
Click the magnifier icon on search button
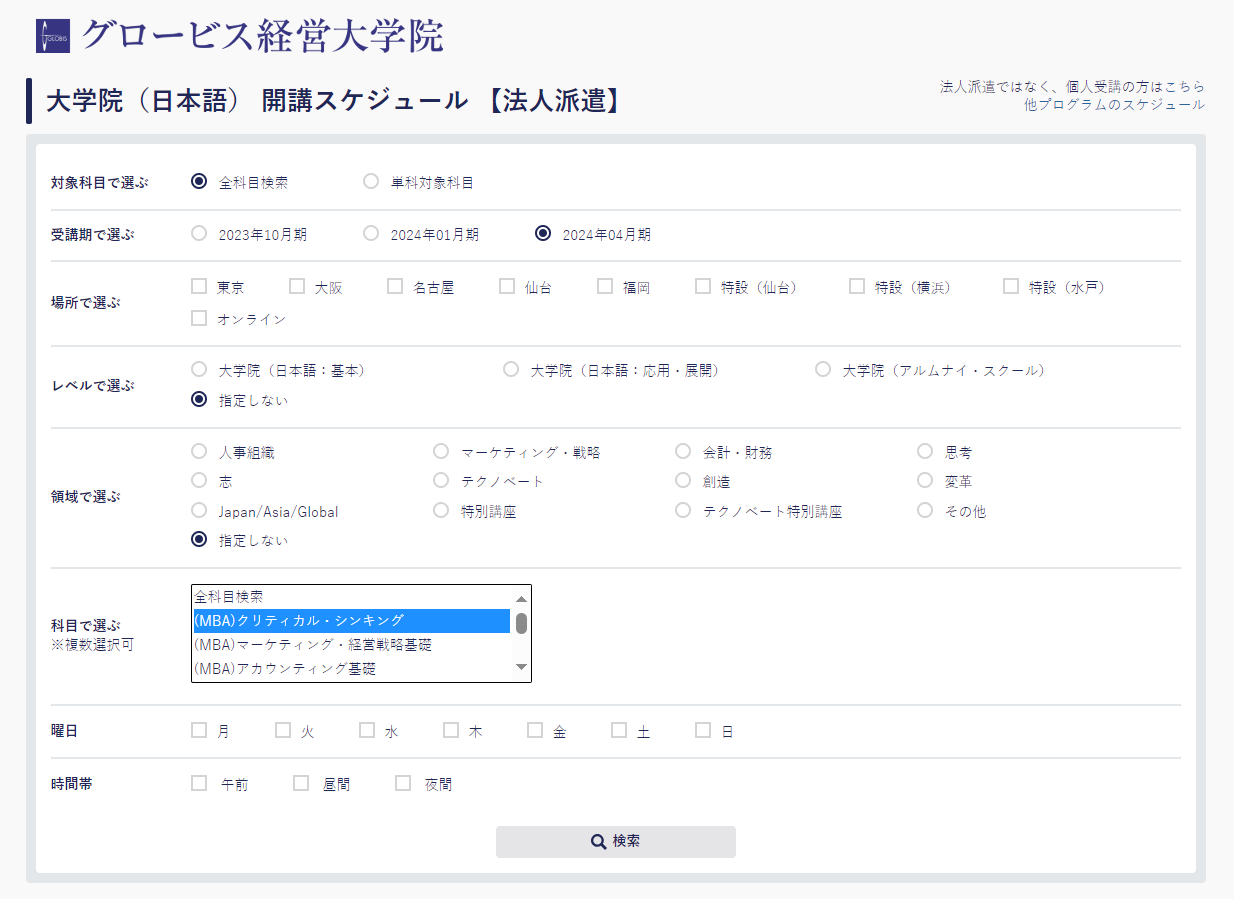click(598, 842)
